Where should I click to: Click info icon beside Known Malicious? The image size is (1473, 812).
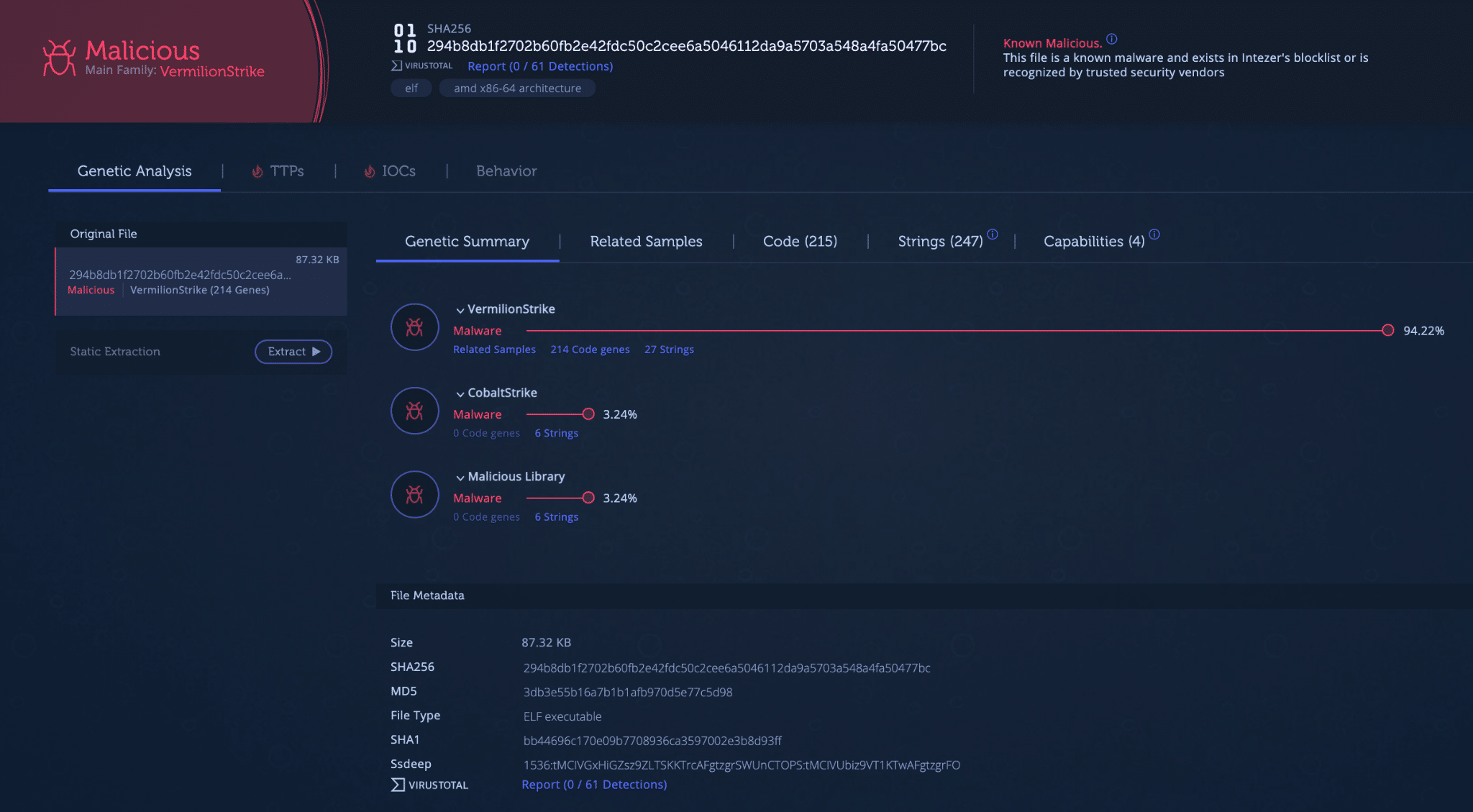1111,39
